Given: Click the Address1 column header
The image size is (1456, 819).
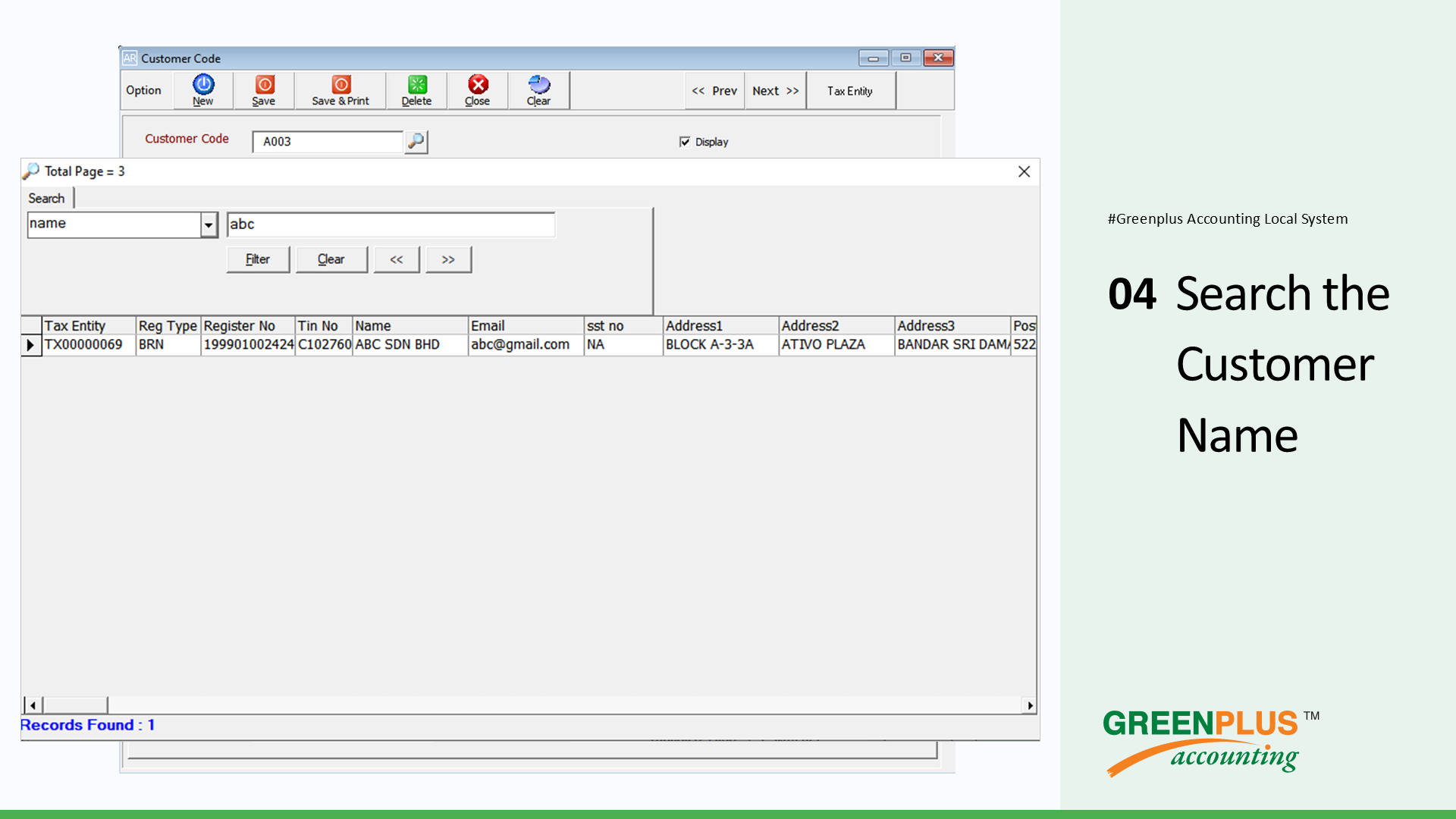Looking at the screenshot, I should click(x=720, y=326).
